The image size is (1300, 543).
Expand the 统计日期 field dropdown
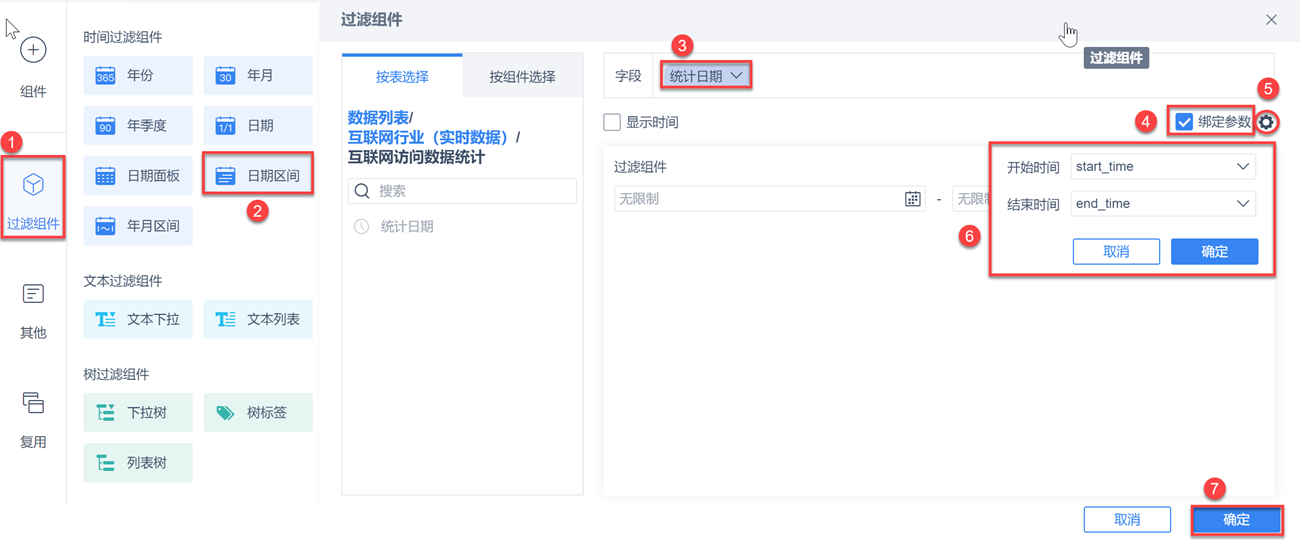click(x=705, y=76)
